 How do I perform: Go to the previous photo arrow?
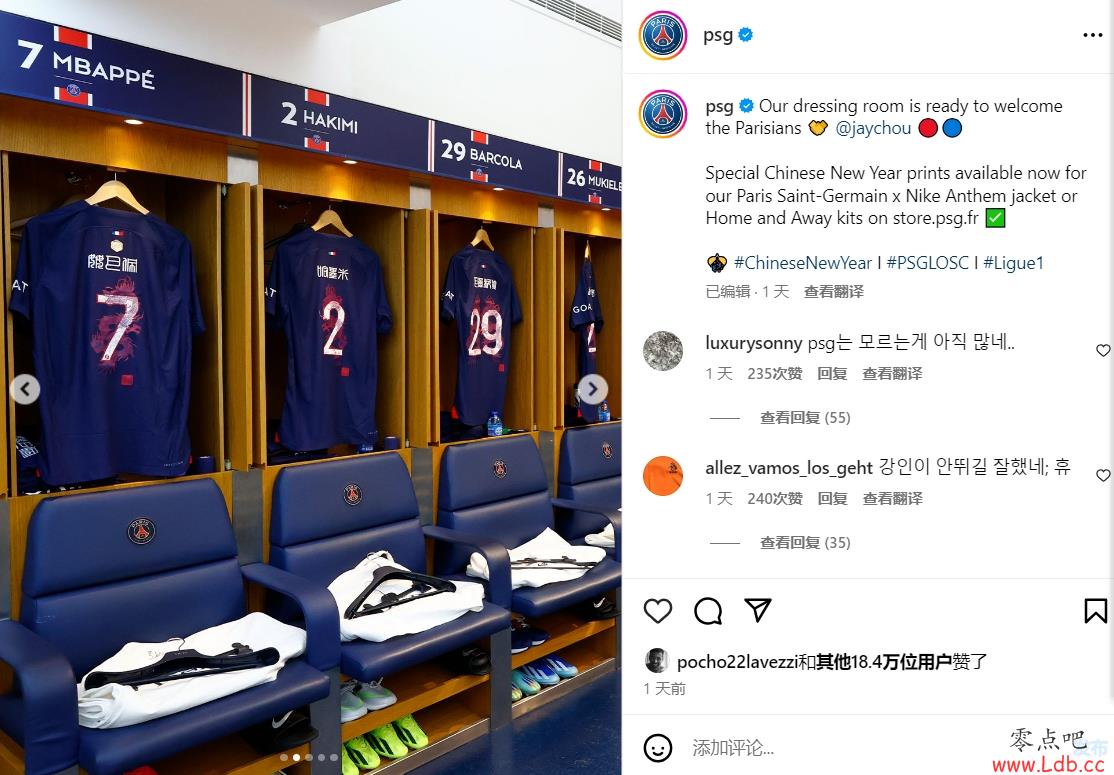(x=25, y=389)
